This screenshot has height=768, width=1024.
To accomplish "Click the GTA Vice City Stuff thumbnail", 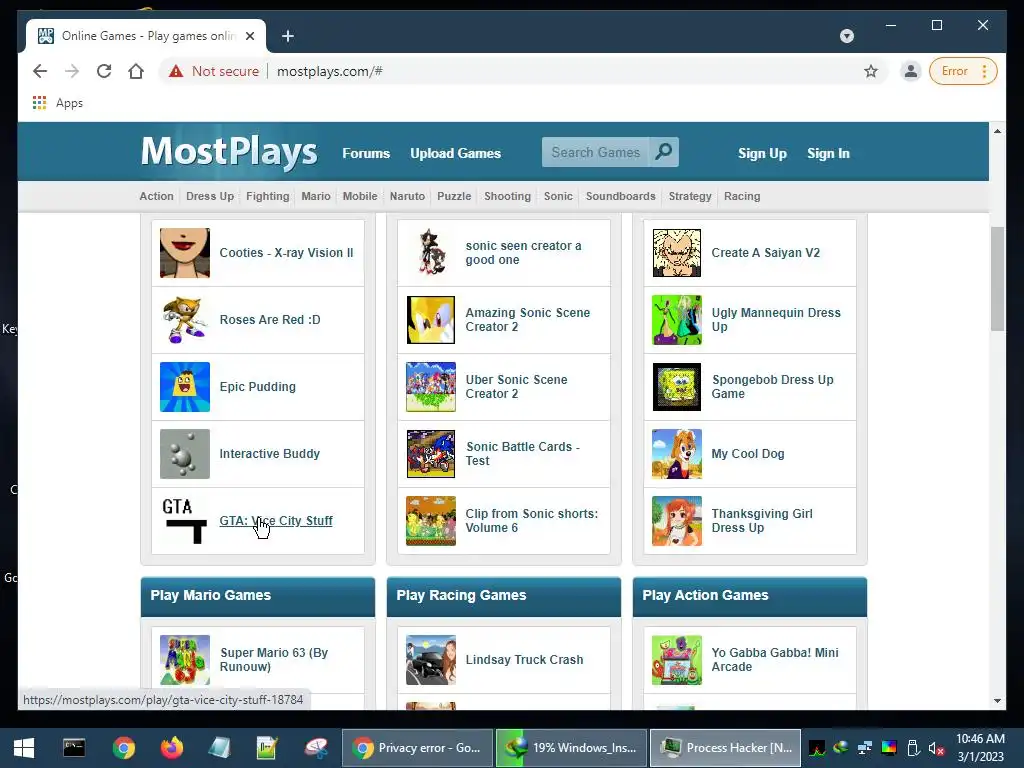I will [185, 520].
